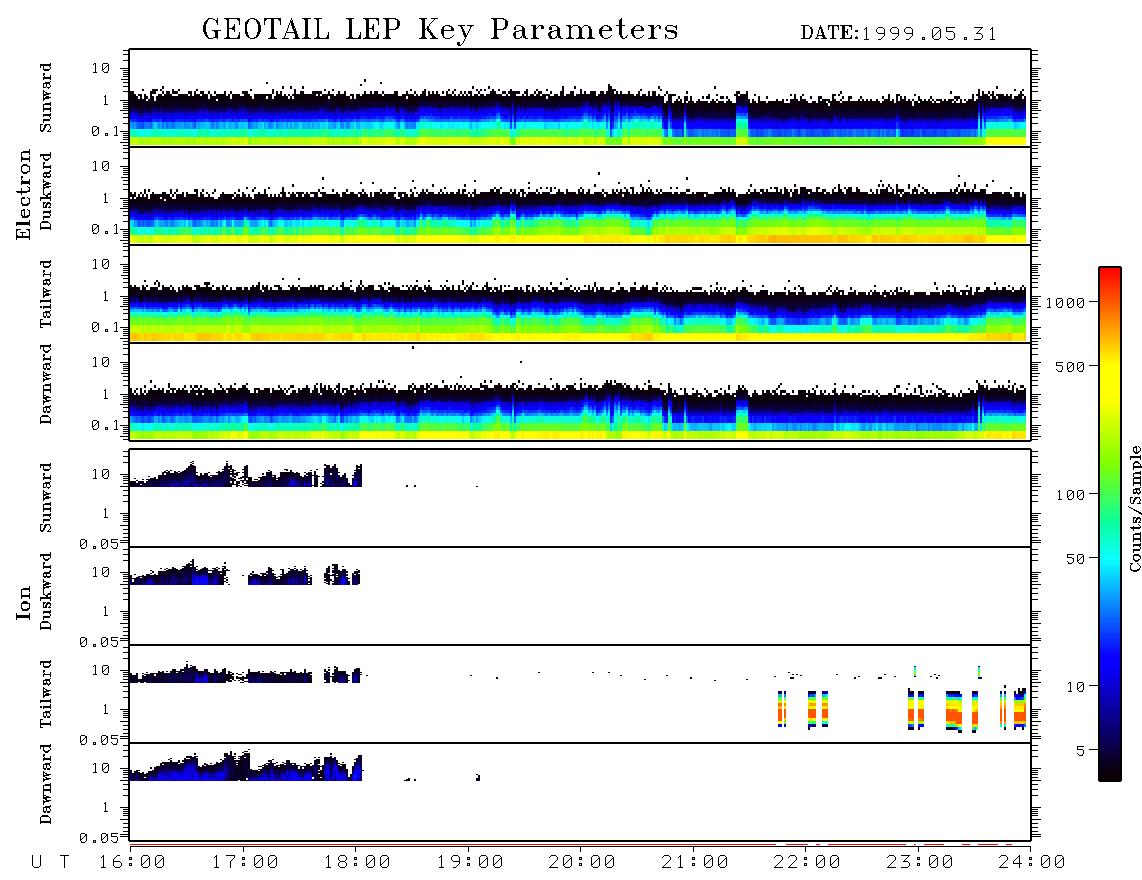Click the "0.1" tick on Electron Dawnward axis
The width and height of the screenshot is (1142, 880).
point(105,425)
